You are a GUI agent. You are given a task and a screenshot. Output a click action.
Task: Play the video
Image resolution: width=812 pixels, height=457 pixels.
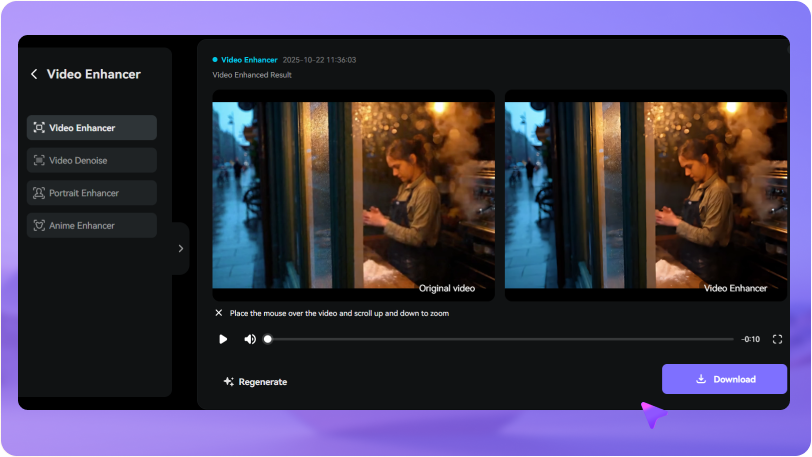[x=223, y=339]
